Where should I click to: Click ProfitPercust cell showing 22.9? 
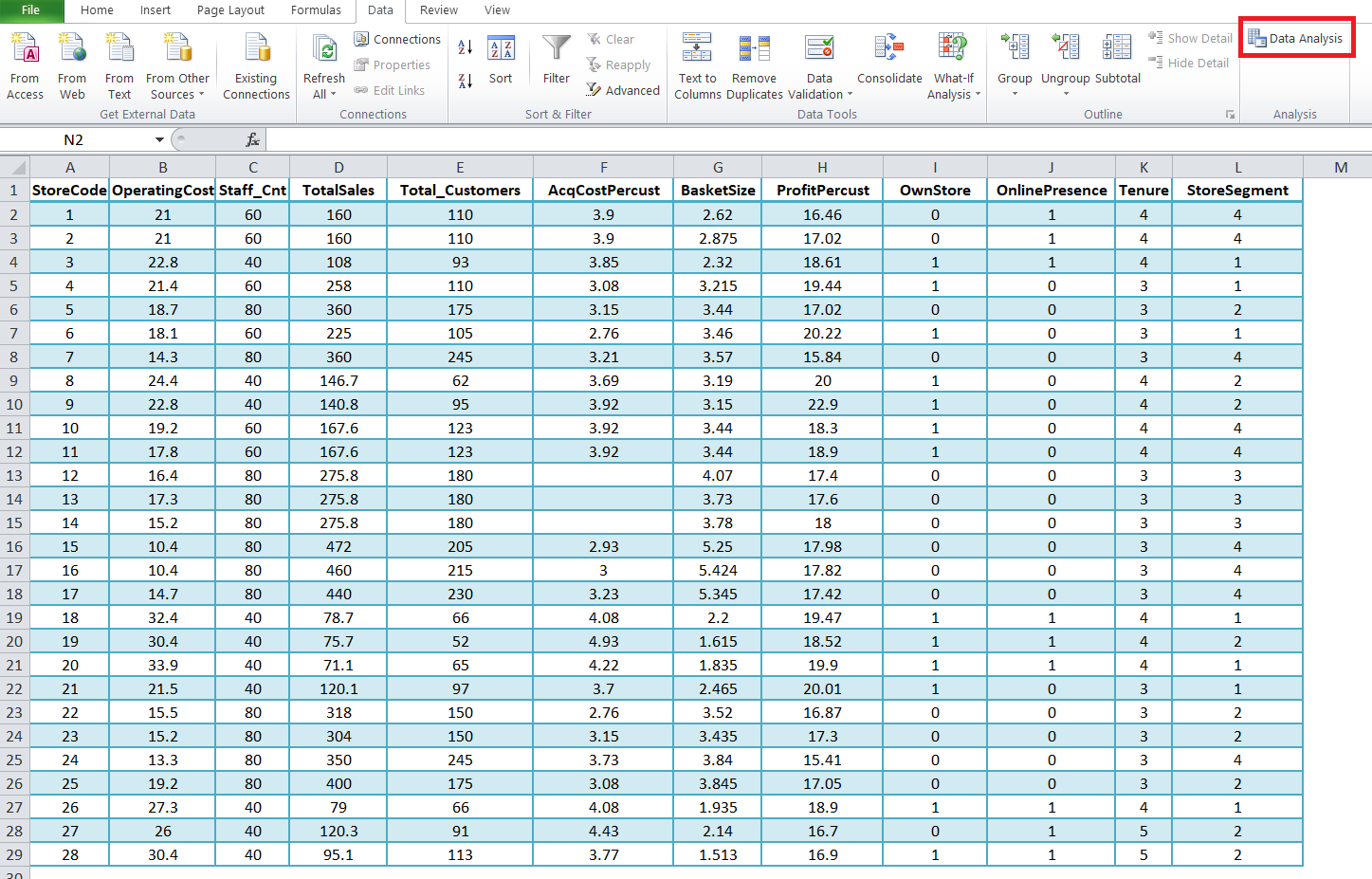[x=822, y=404]
